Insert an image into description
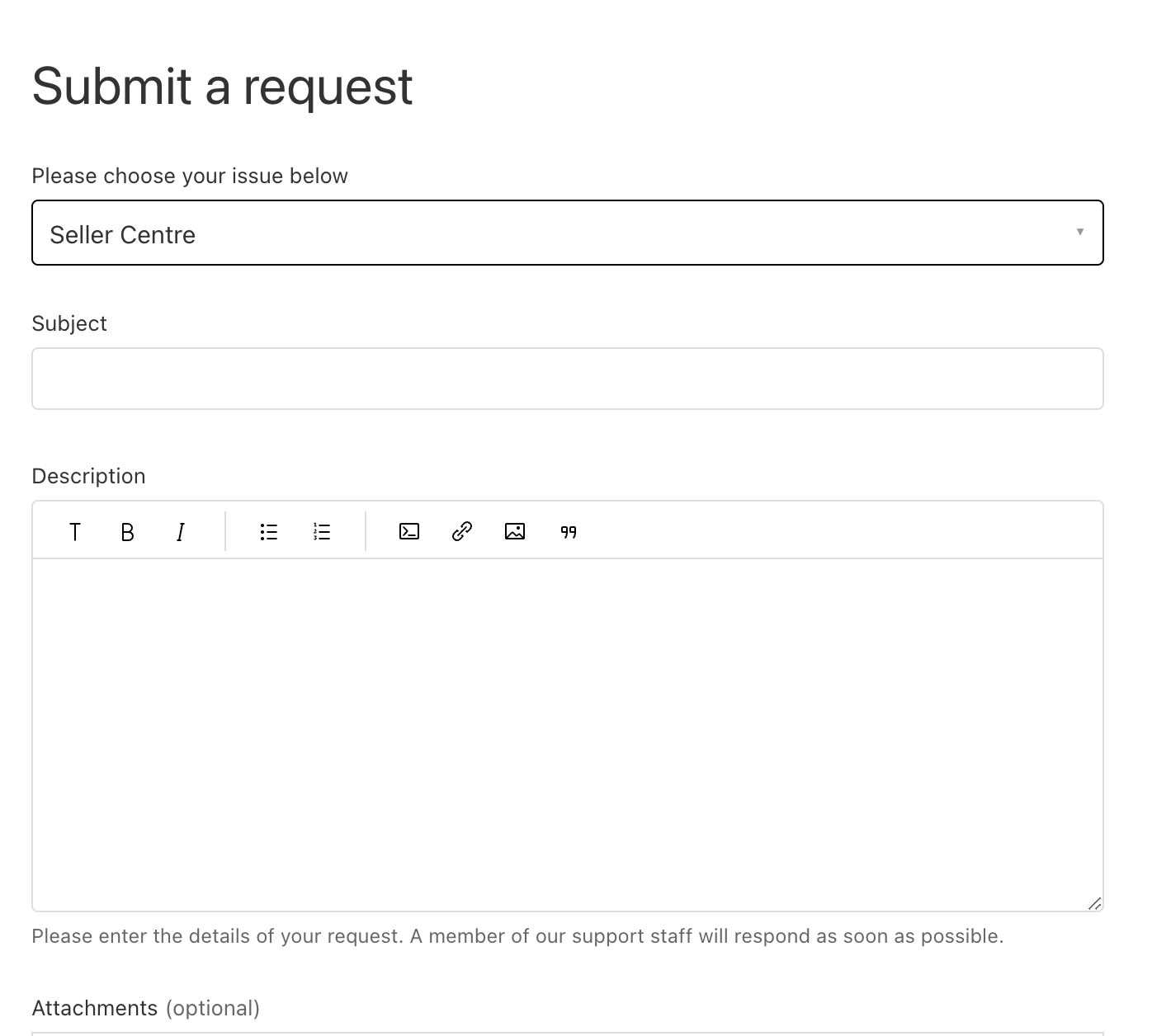This screenshot has height=1036, width=1152. coord(515,532)
